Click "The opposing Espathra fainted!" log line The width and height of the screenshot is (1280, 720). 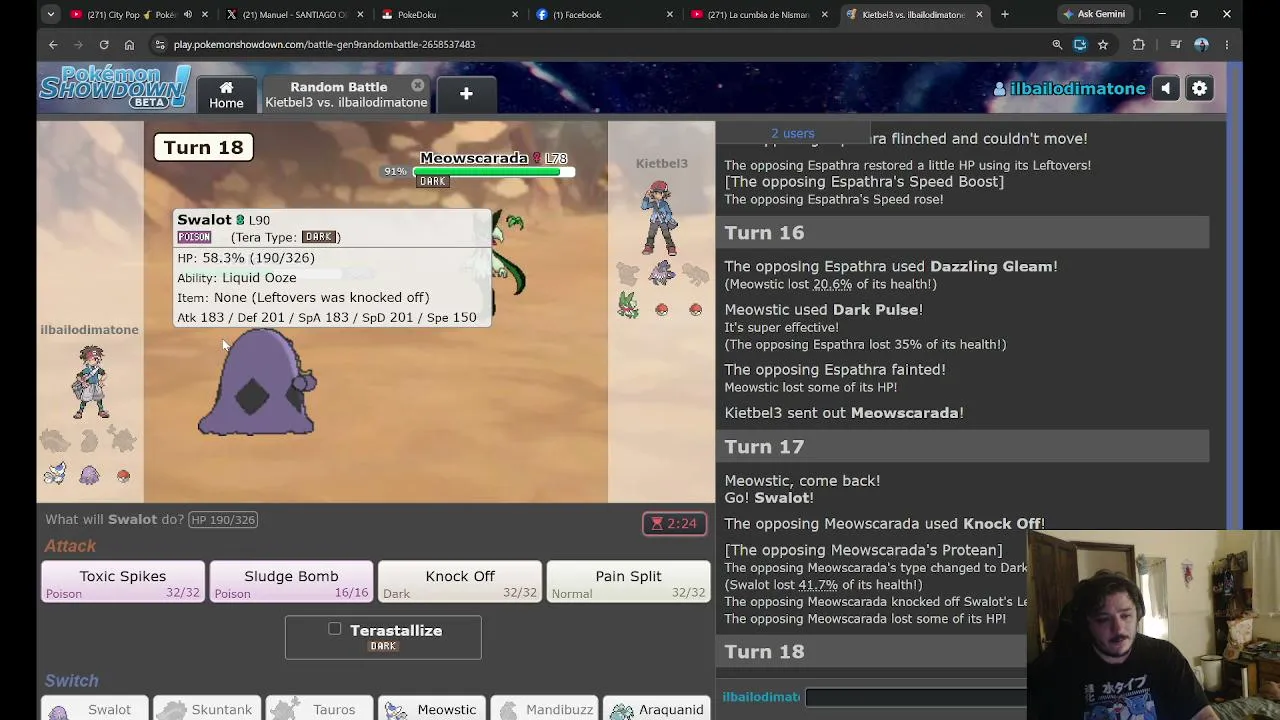point(835,370)
